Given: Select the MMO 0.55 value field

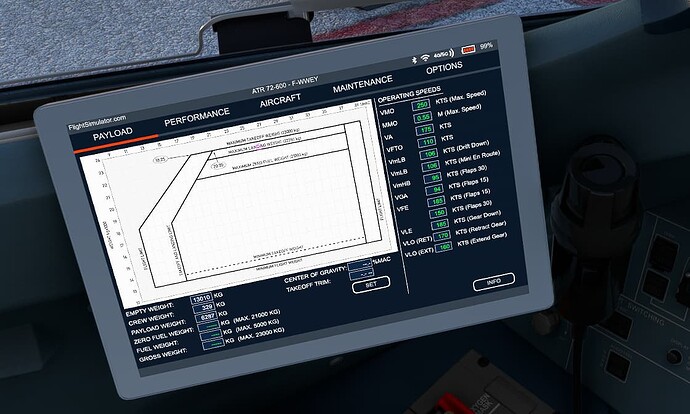Looking at the screenshot, I should point(423,117).
